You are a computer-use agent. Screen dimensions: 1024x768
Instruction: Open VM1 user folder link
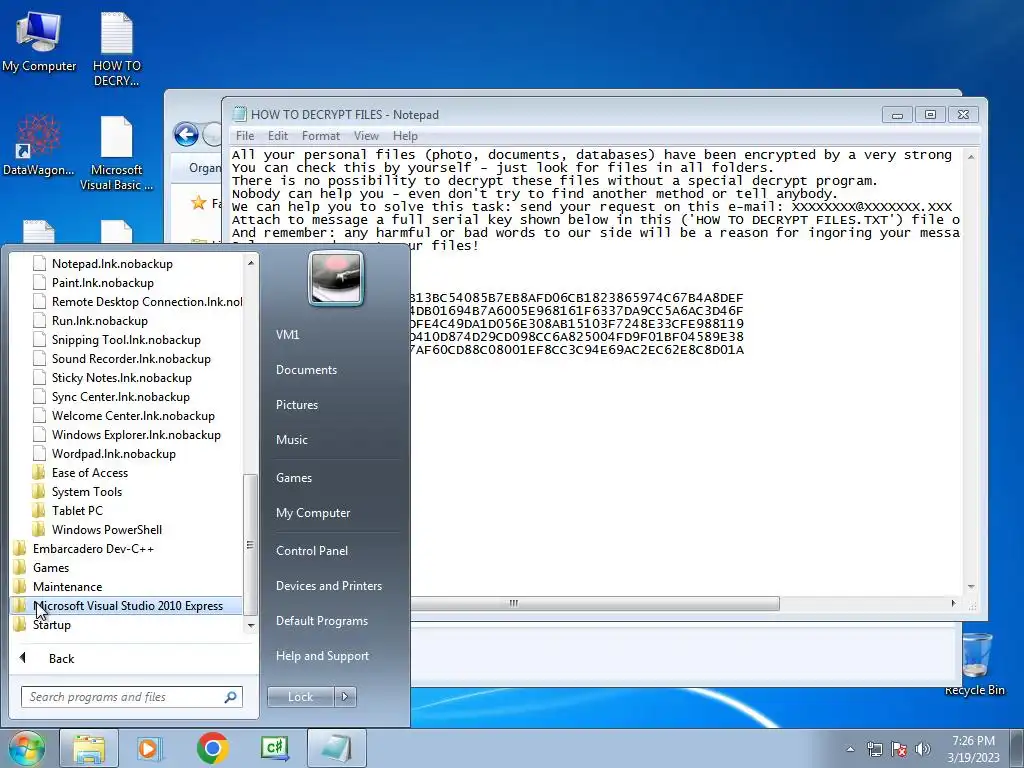287,334
